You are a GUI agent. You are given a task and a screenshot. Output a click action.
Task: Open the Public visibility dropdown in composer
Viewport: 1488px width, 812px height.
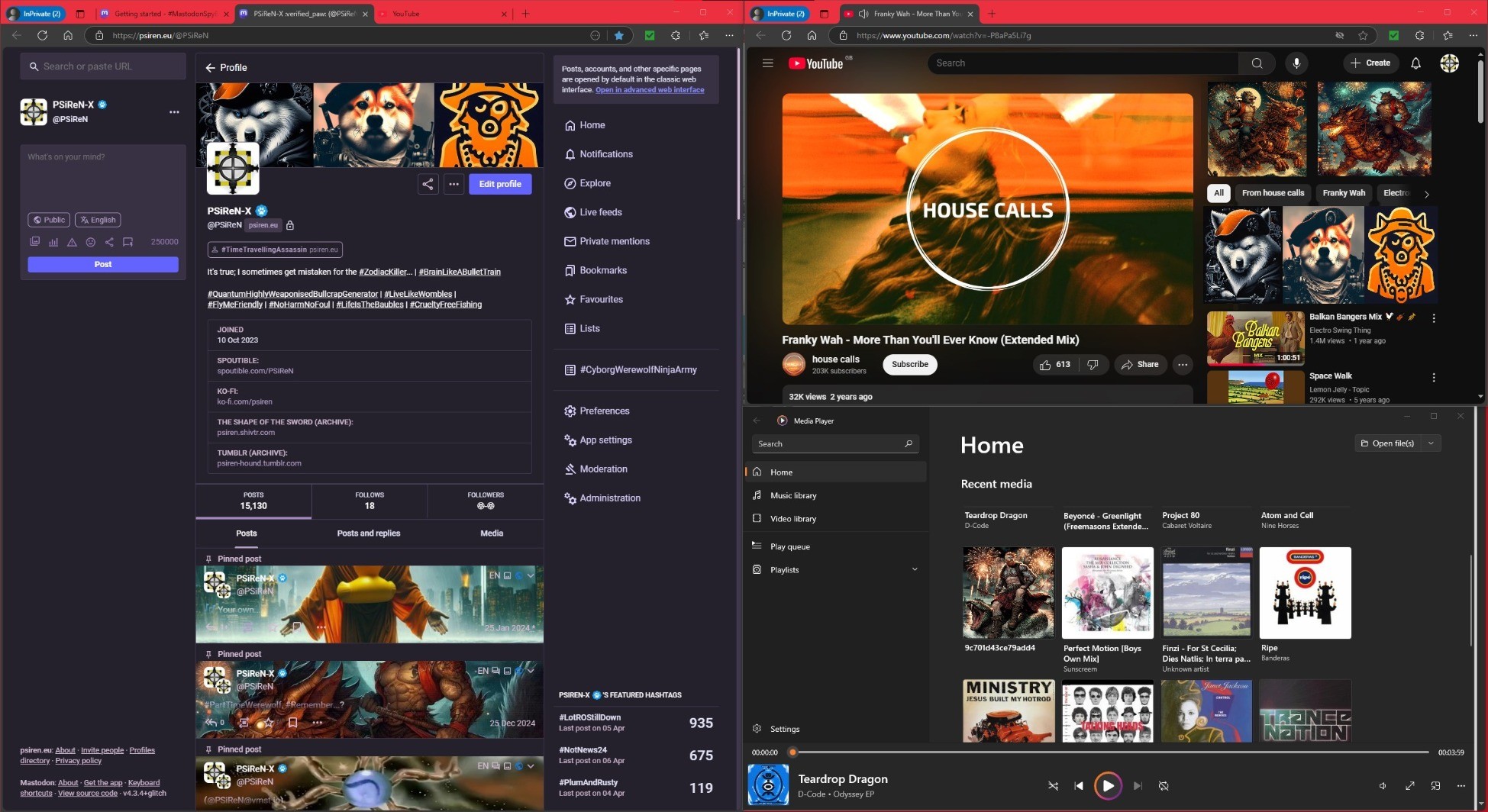[x=49, y=220]
